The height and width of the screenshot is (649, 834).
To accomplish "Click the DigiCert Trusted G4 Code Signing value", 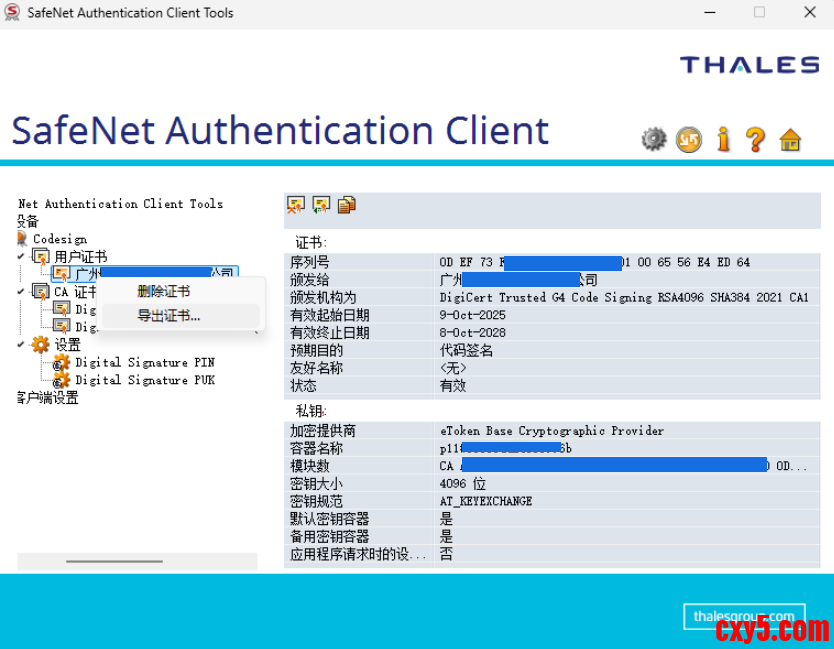I will click(x=624, y=297).
